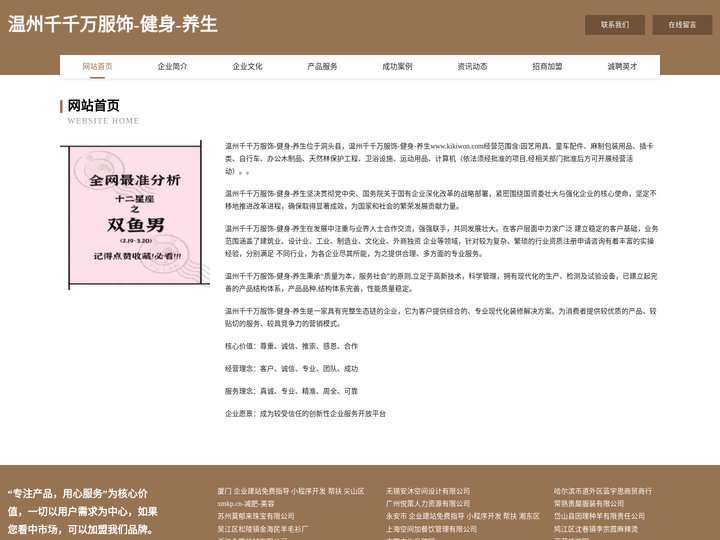Open footer link 广州悦雷人力资源有限公司
Image resolution: width=720 pixels, height=540 pixels.
point(428,504)
